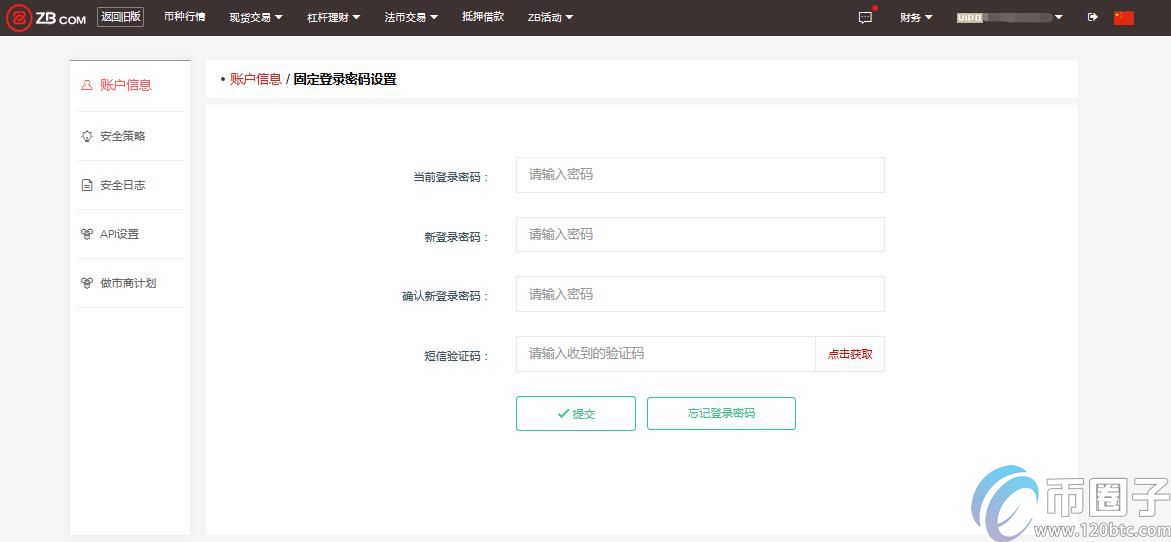Open 安全日志 in the sidebar
The width and height of the screenshot is (1171, 542).
[x=122, y=185]
